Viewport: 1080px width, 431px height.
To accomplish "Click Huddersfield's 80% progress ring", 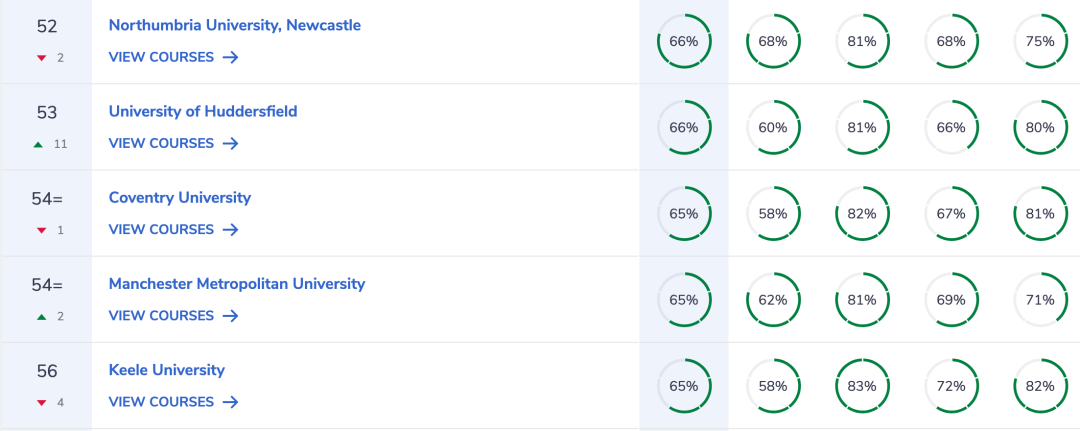I will point(1040,127).
